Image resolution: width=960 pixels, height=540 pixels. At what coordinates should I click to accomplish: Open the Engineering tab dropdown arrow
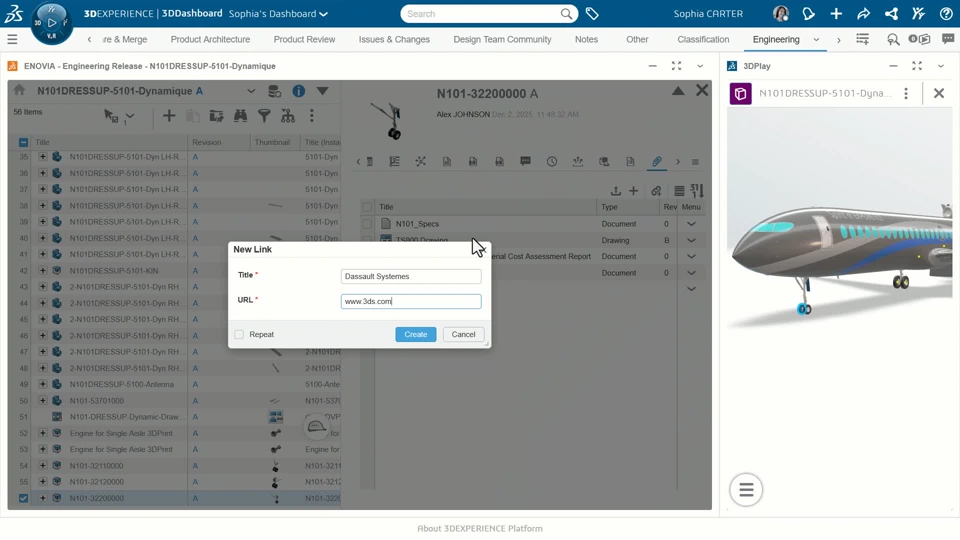(x=816, y=39)
